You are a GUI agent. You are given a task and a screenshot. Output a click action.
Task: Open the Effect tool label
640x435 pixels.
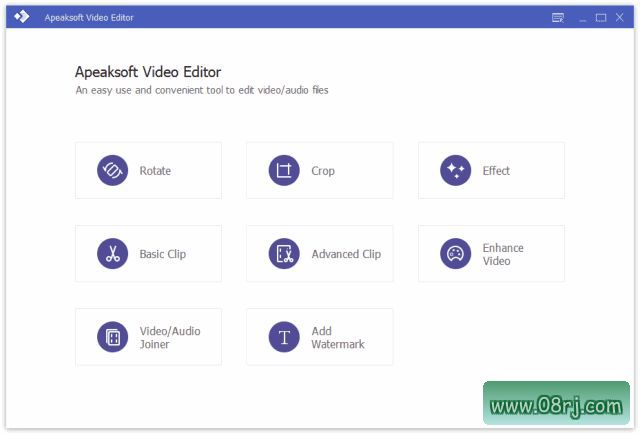pos(496,171)
